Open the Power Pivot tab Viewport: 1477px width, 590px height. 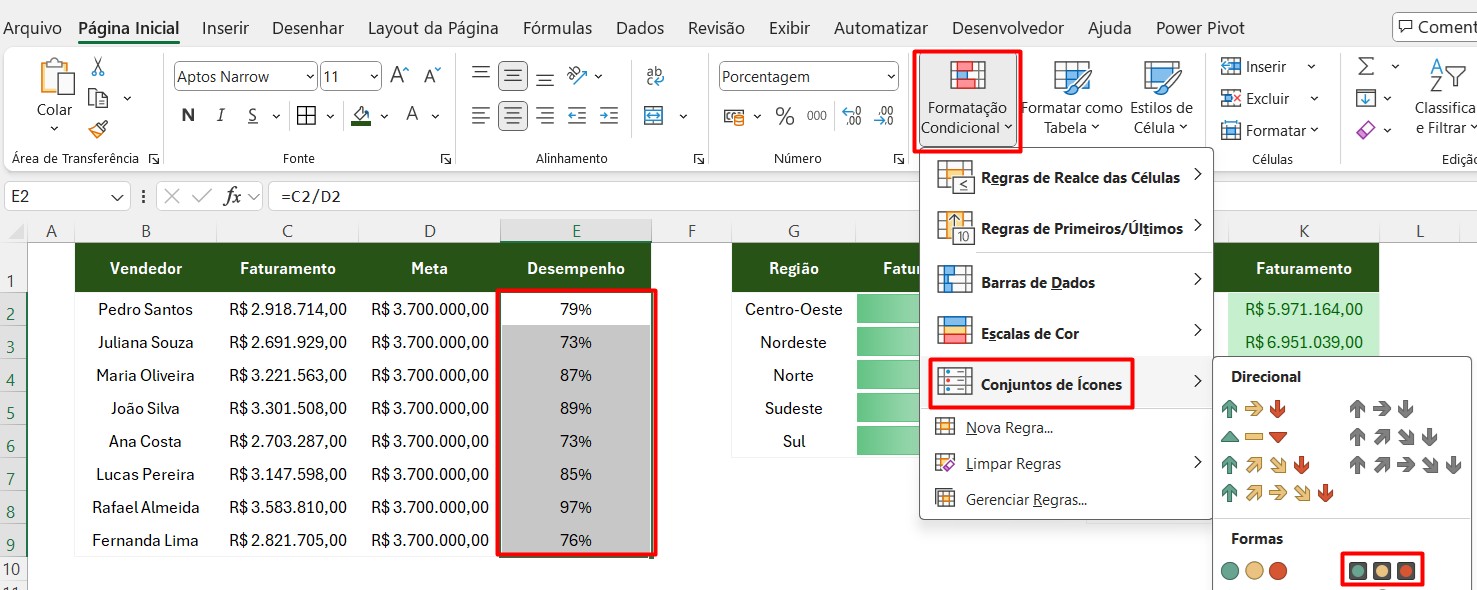pos(1200,28)
